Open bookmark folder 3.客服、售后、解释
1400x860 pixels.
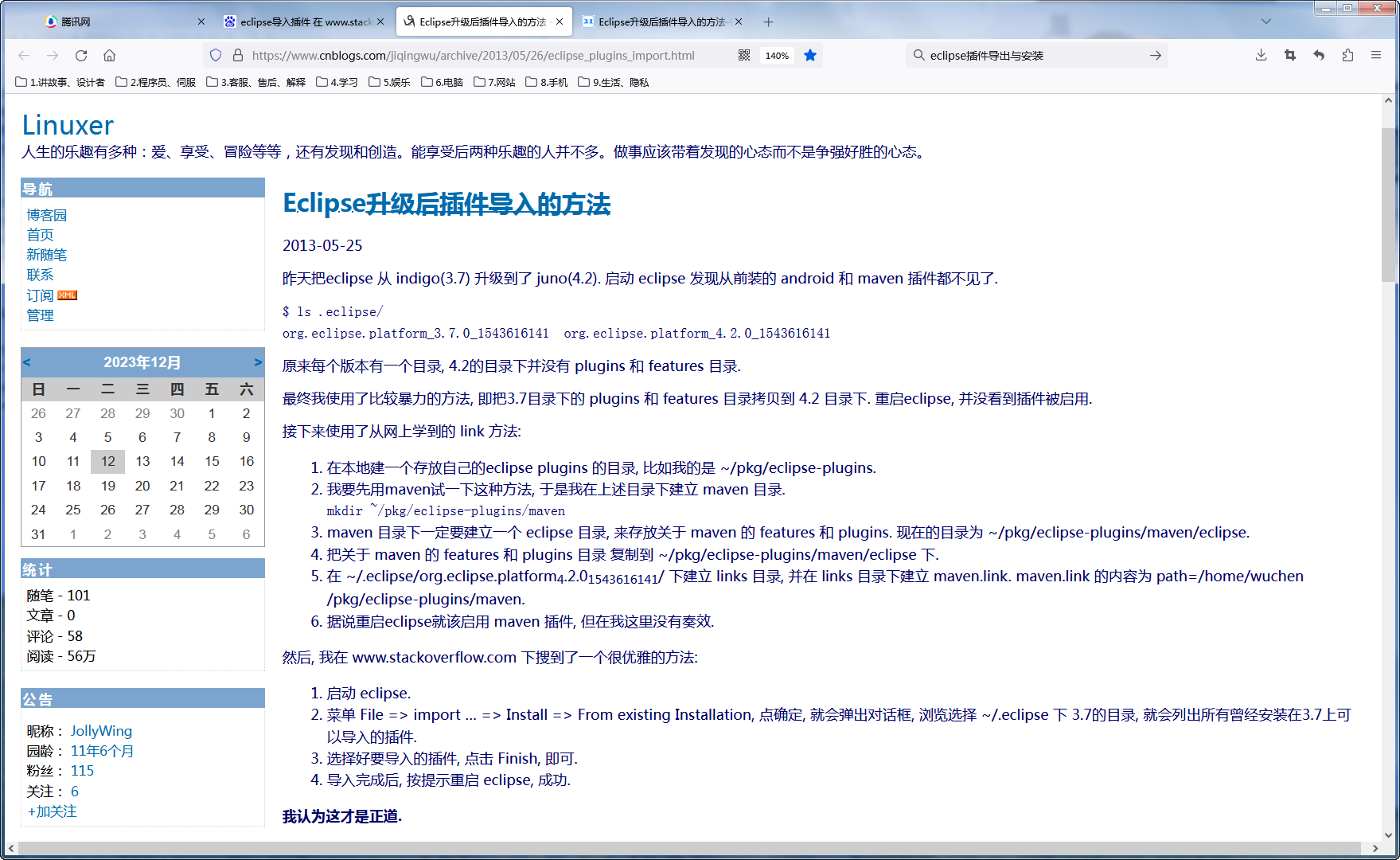coord(255,82)
